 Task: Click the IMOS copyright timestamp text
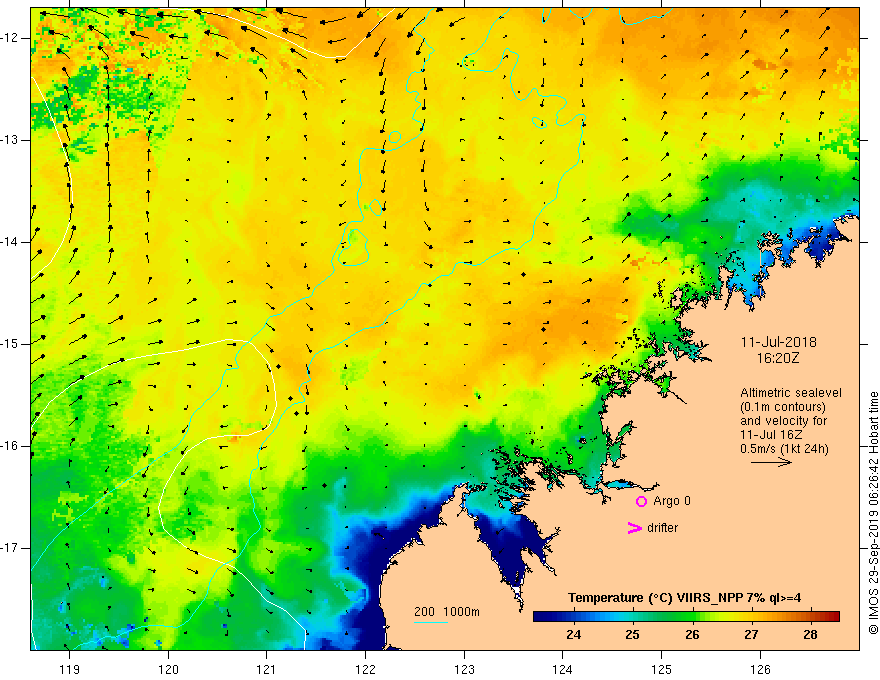873,513
